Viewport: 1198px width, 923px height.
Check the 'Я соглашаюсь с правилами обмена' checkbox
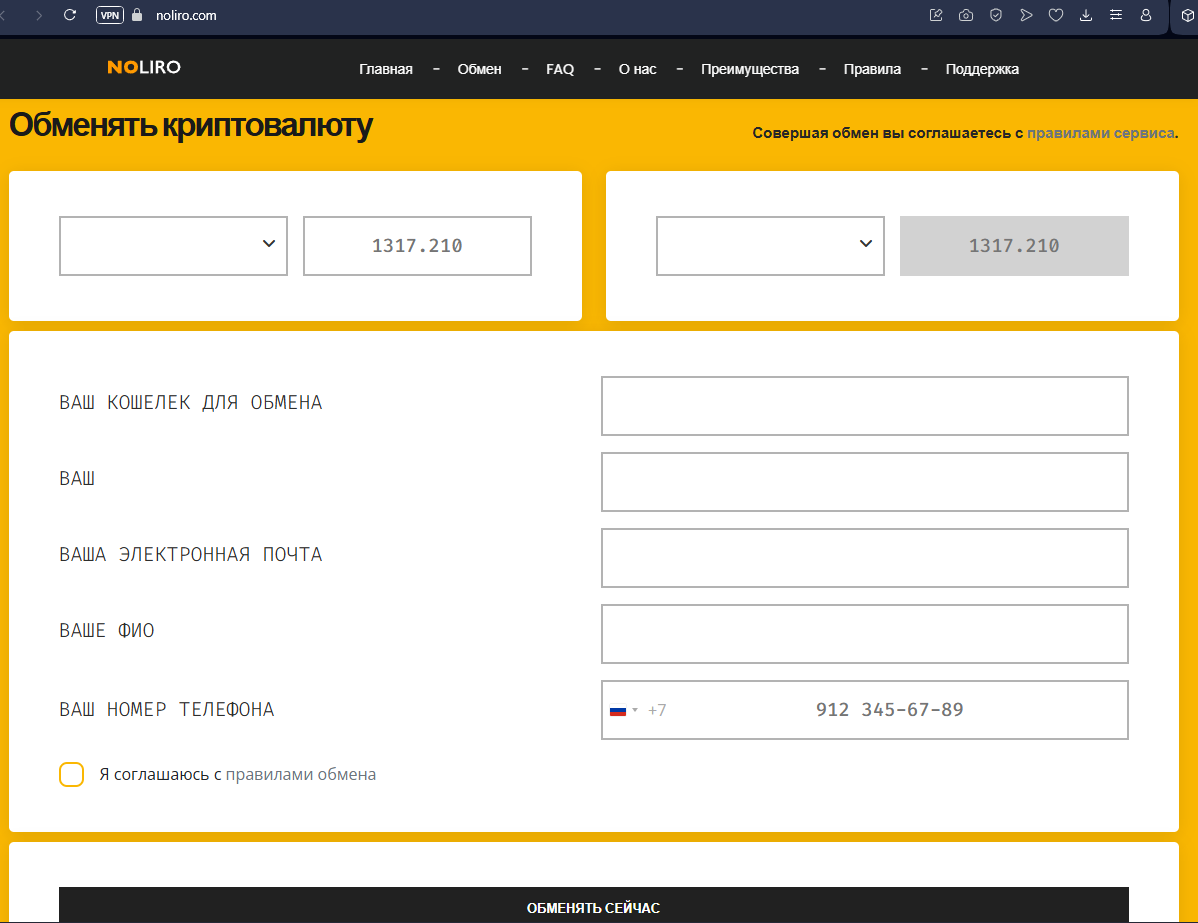[71, 774]
